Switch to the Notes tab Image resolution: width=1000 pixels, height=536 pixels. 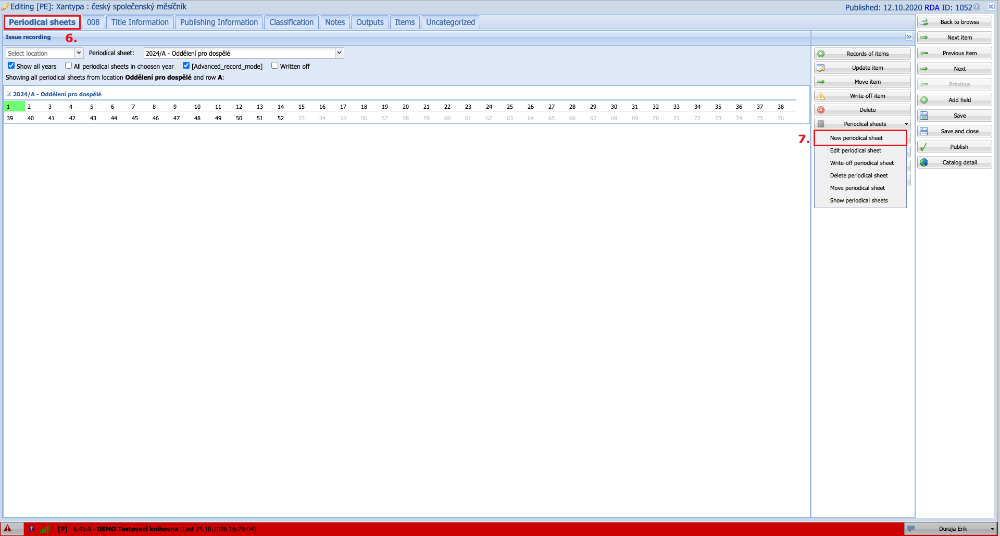click(335, 22)
